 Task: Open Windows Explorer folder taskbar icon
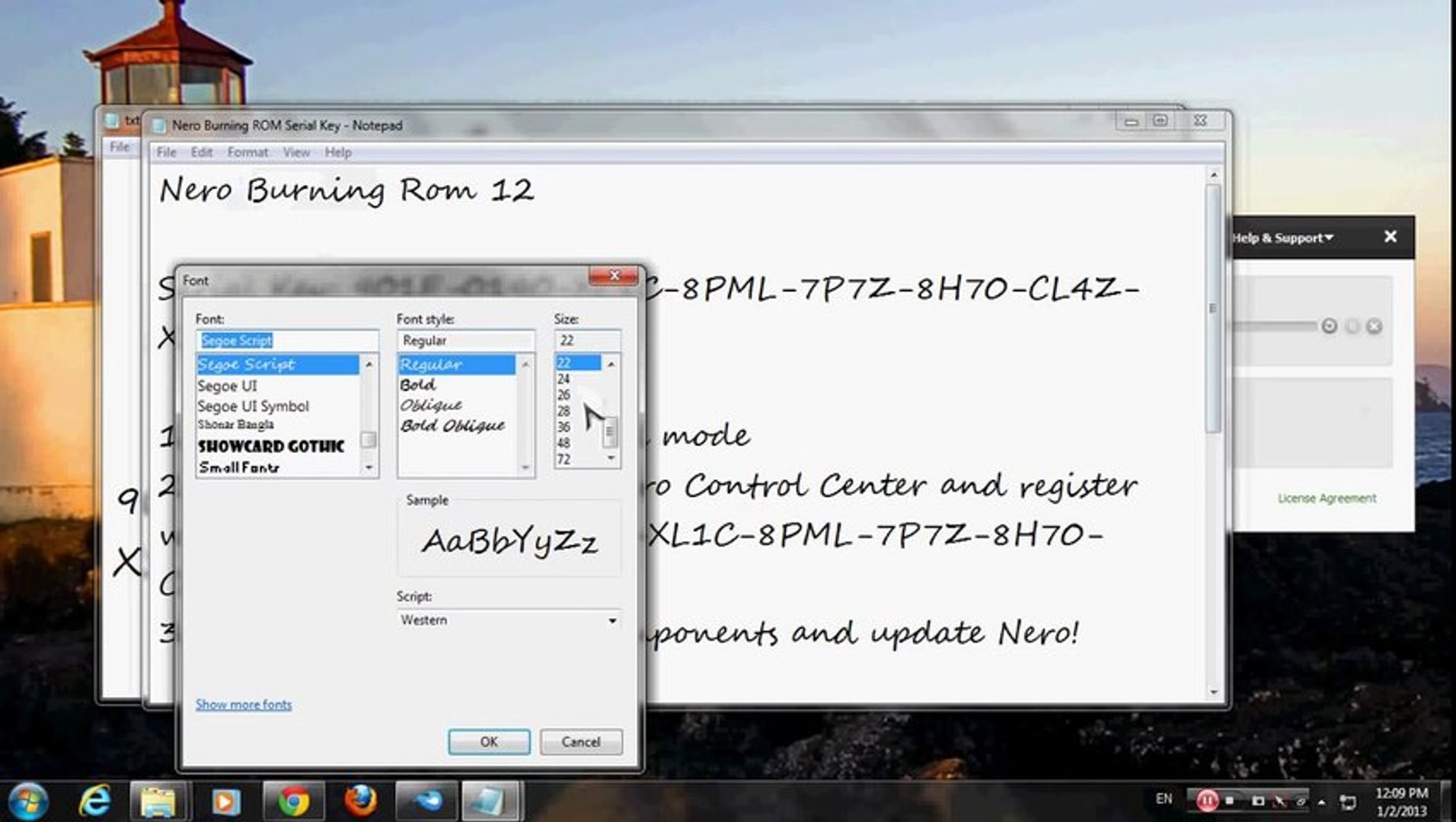159,801
